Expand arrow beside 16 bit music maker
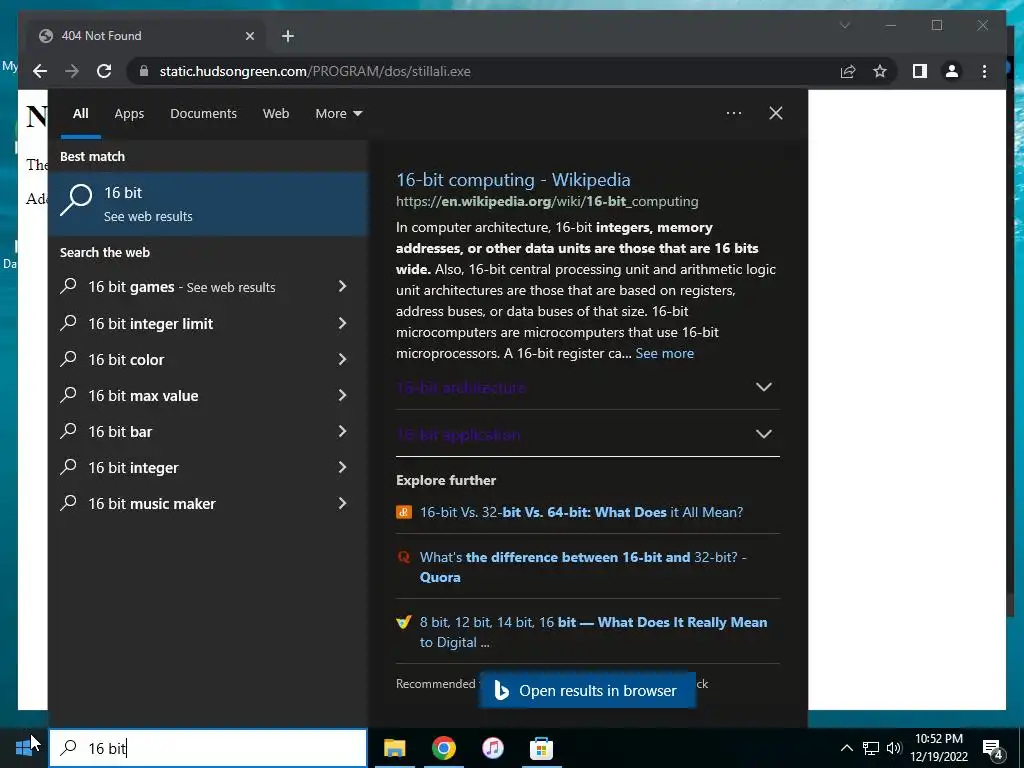 342,503
